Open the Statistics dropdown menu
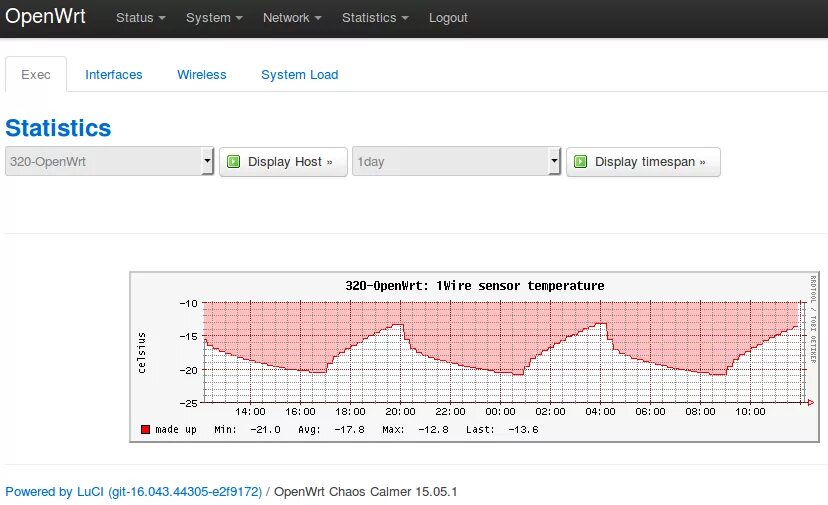 (375, 17)
